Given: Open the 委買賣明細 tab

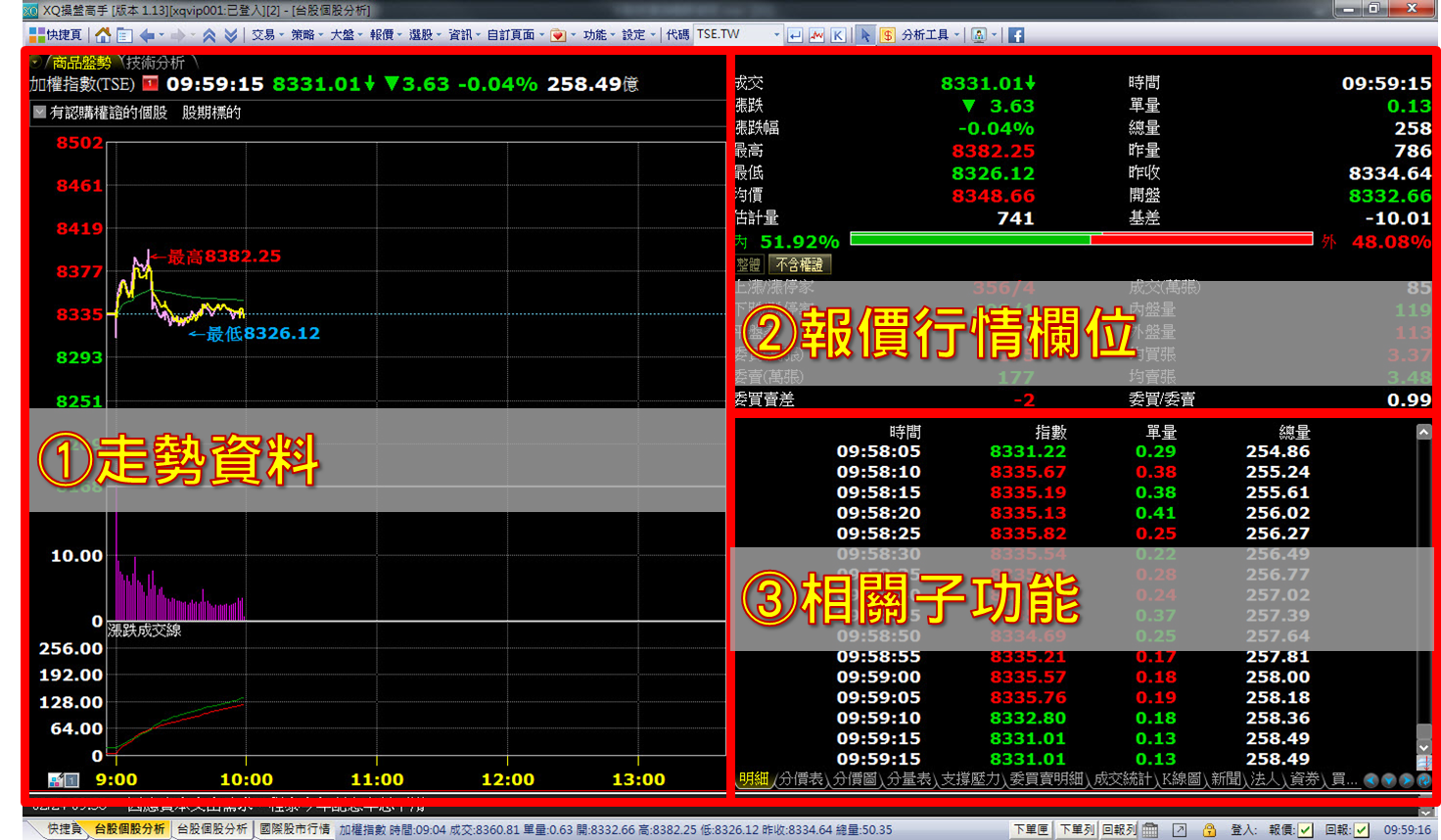Looking at the screenshot, I should pyautogui.click(x=1046, y=779).
